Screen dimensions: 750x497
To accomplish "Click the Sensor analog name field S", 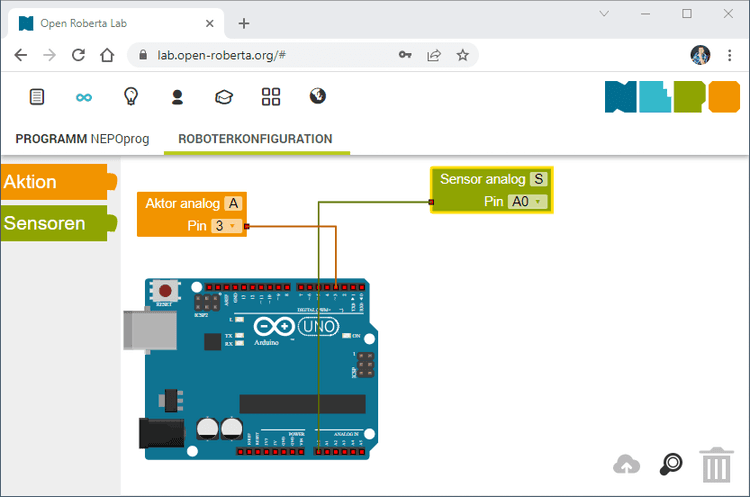I will click(539, 179).
